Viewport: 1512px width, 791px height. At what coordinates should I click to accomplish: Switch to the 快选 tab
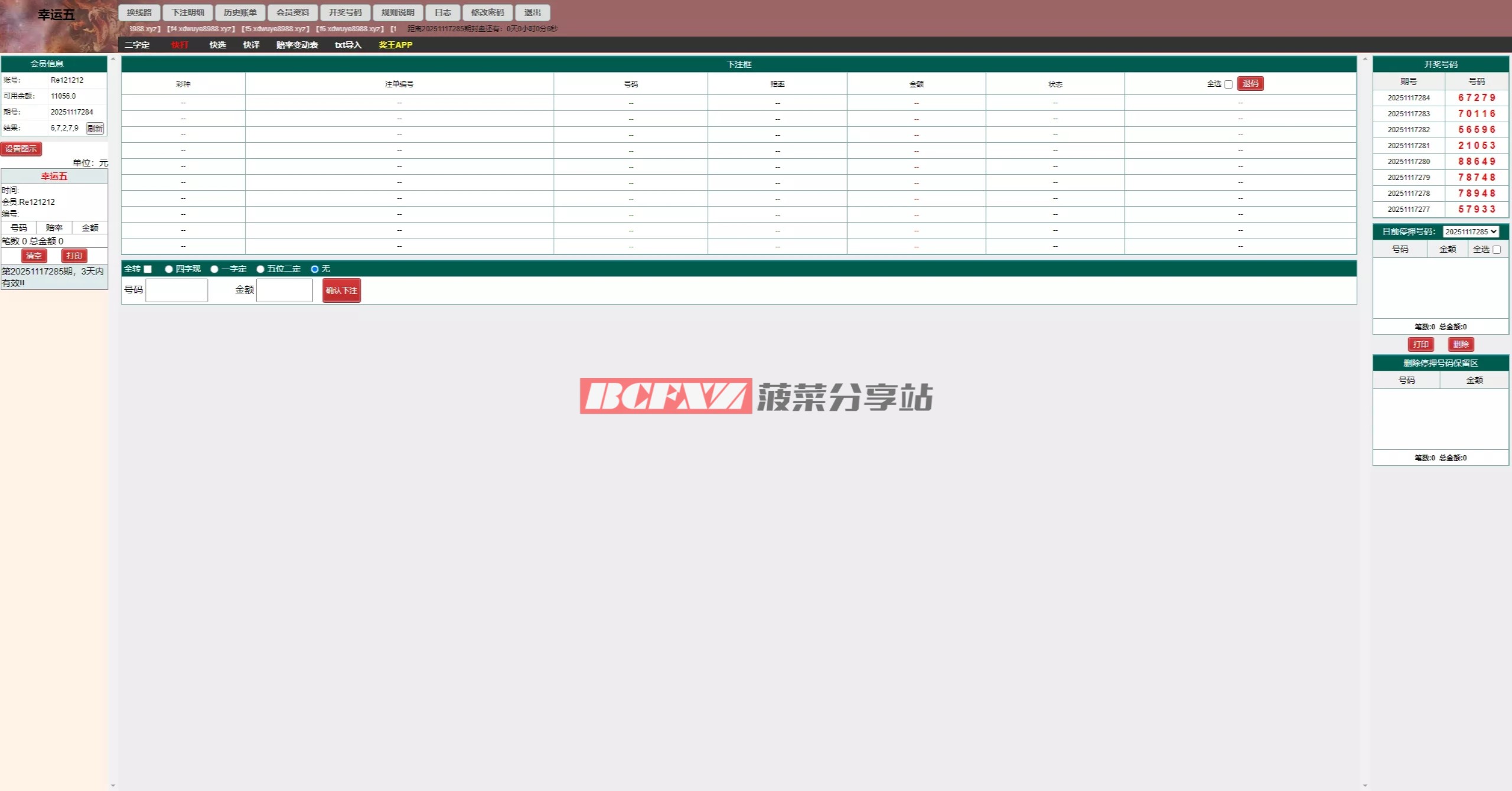coord(217,45)
